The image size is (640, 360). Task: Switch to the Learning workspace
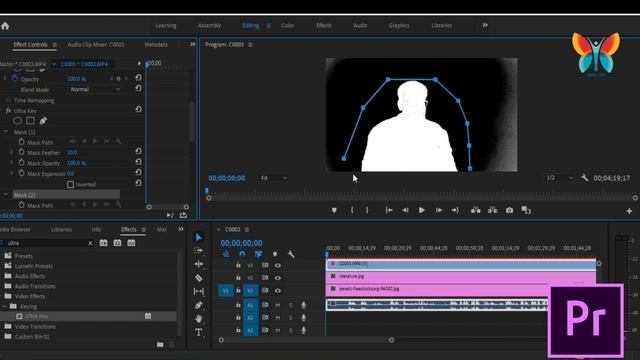[x=166, y=26]
